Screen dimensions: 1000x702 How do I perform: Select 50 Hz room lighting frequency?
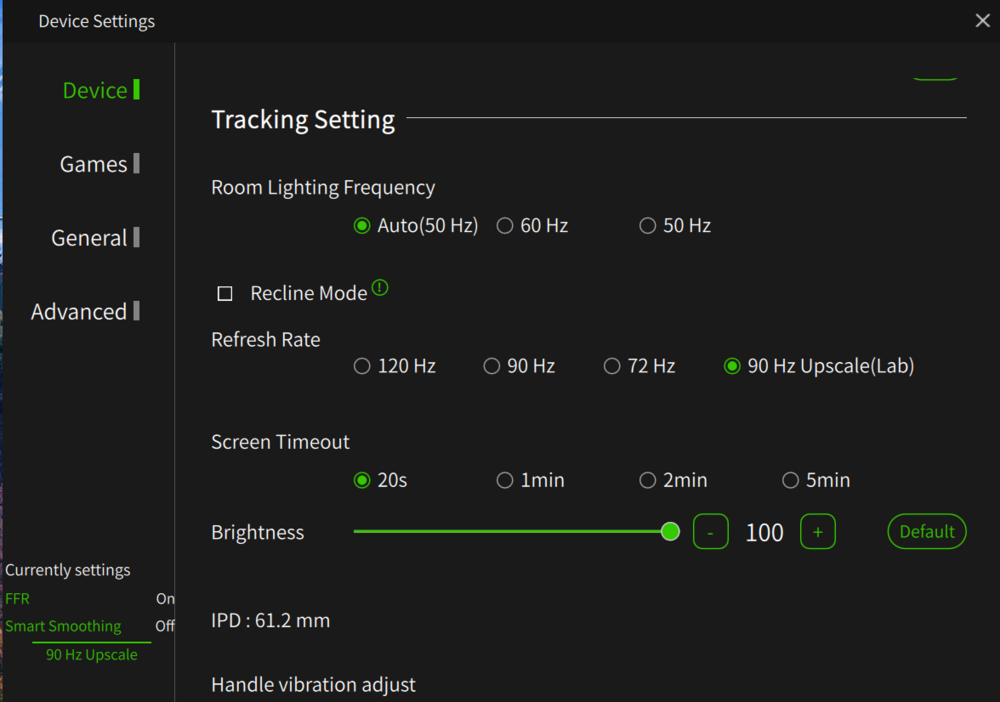pos(648,226)
